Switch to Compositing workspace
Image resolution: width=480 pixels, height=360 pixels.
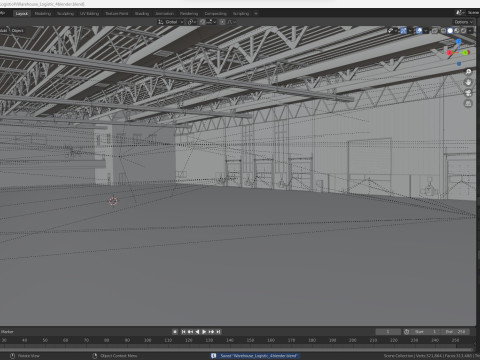coord(216,14)
